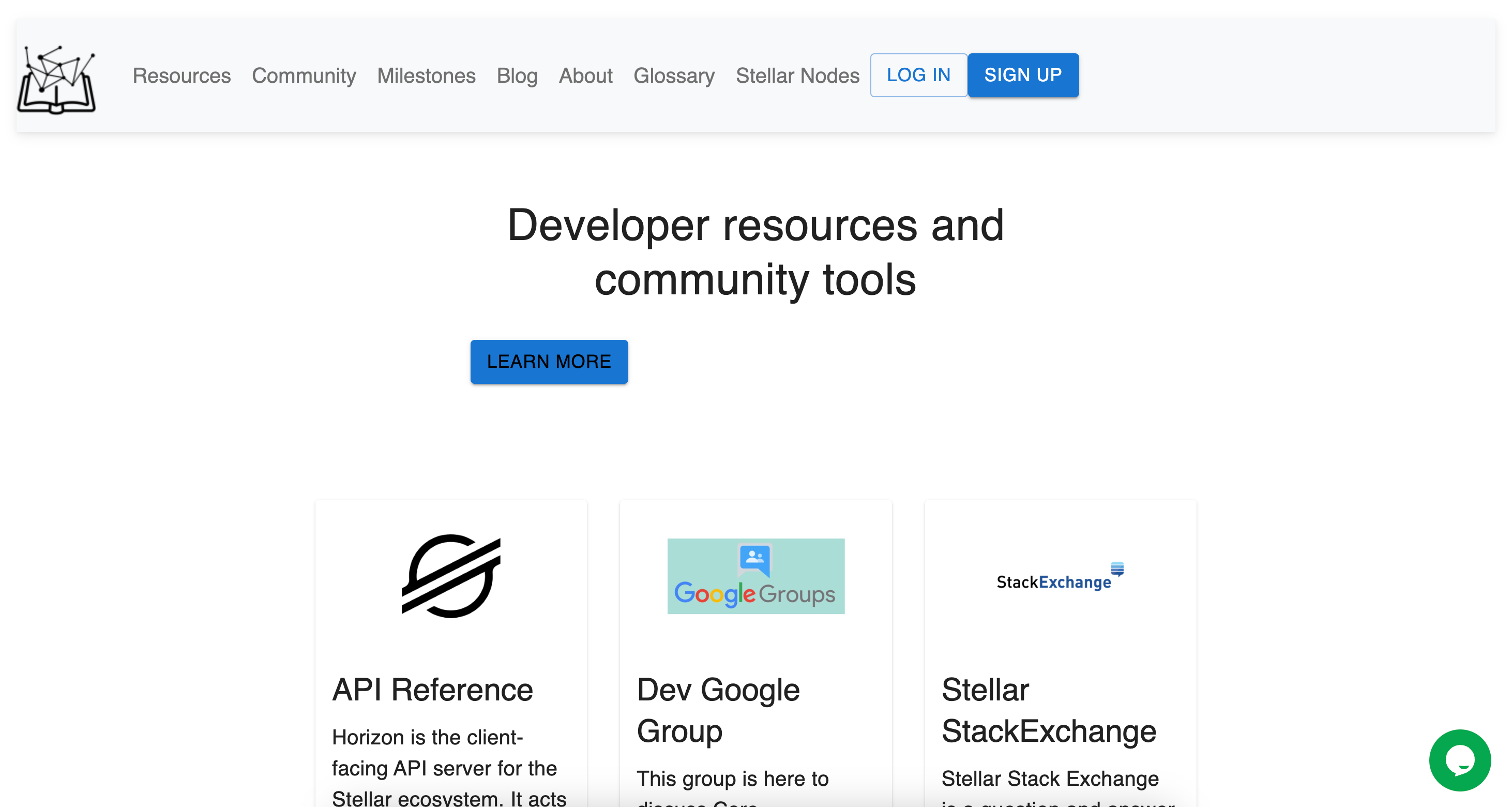This screenshot has height=807, width=1512.
Task: Open the Resources nav item
Action: pos(182,76)
